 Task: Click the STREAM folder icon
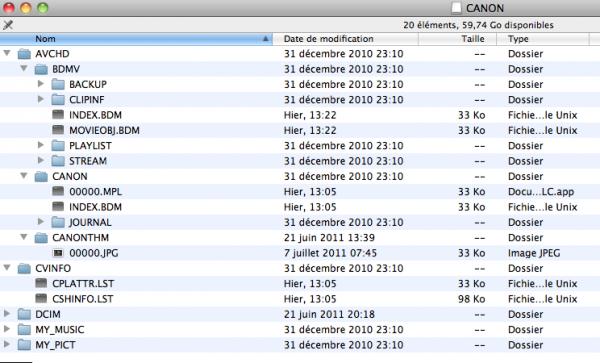(58, 161)
